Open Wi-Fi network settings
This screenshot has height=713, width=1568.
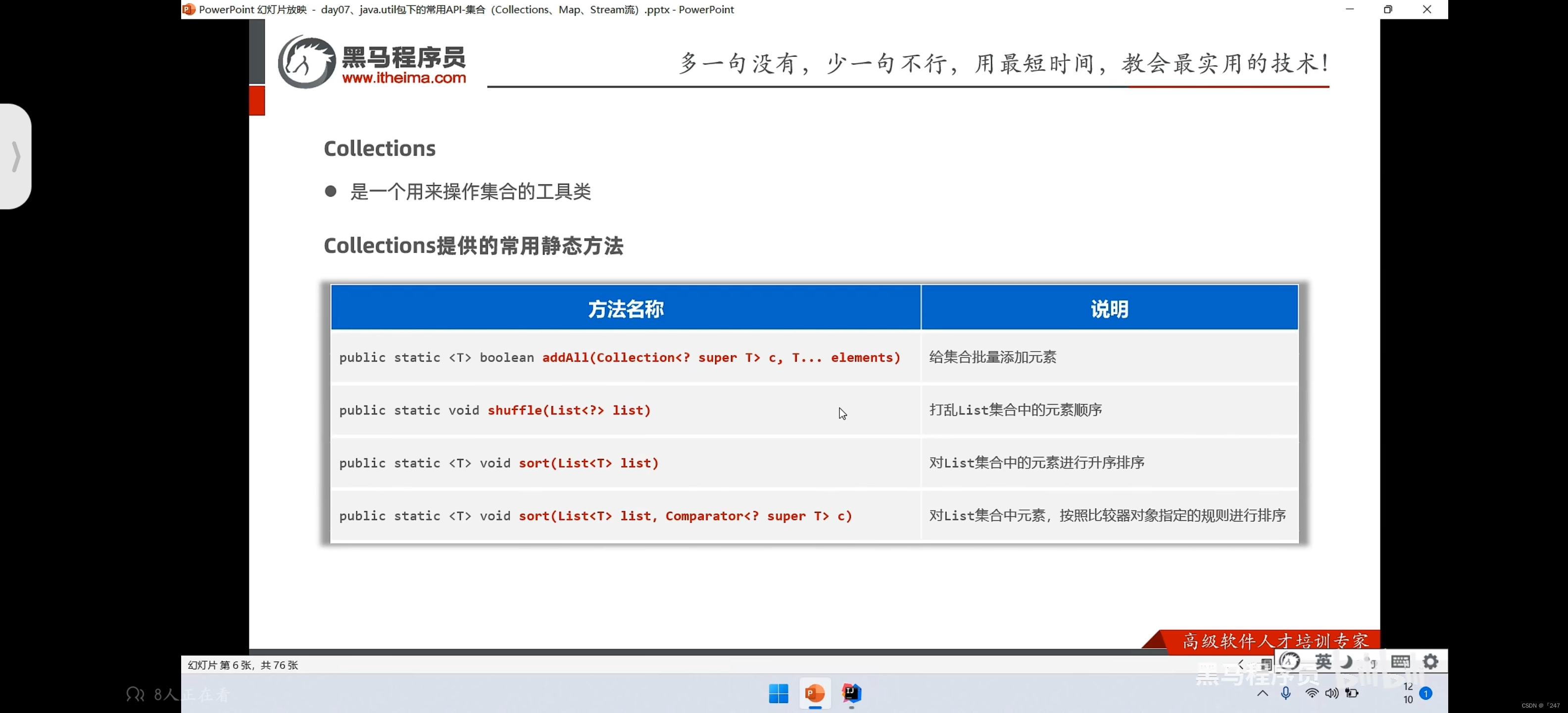point(1312,694)
